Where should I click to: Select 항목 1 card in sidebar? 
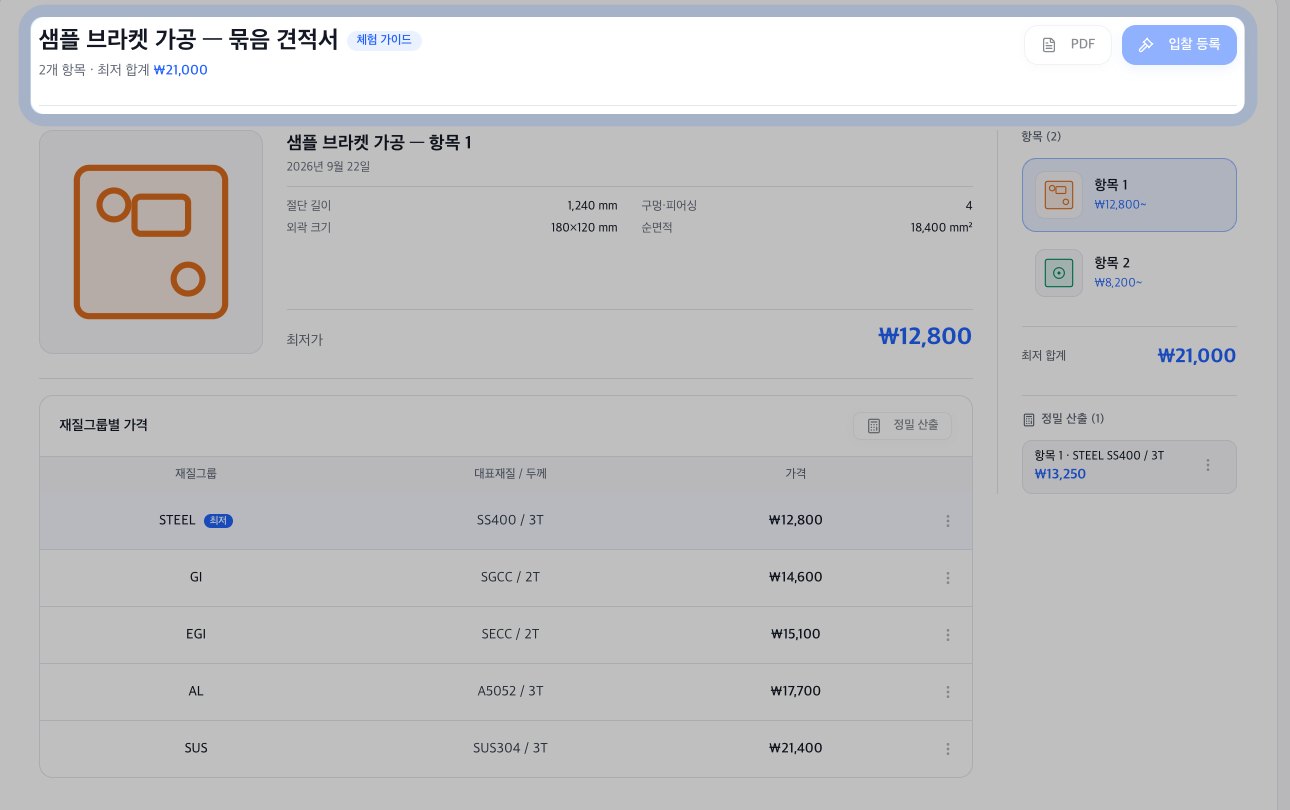pos(1129,195)
